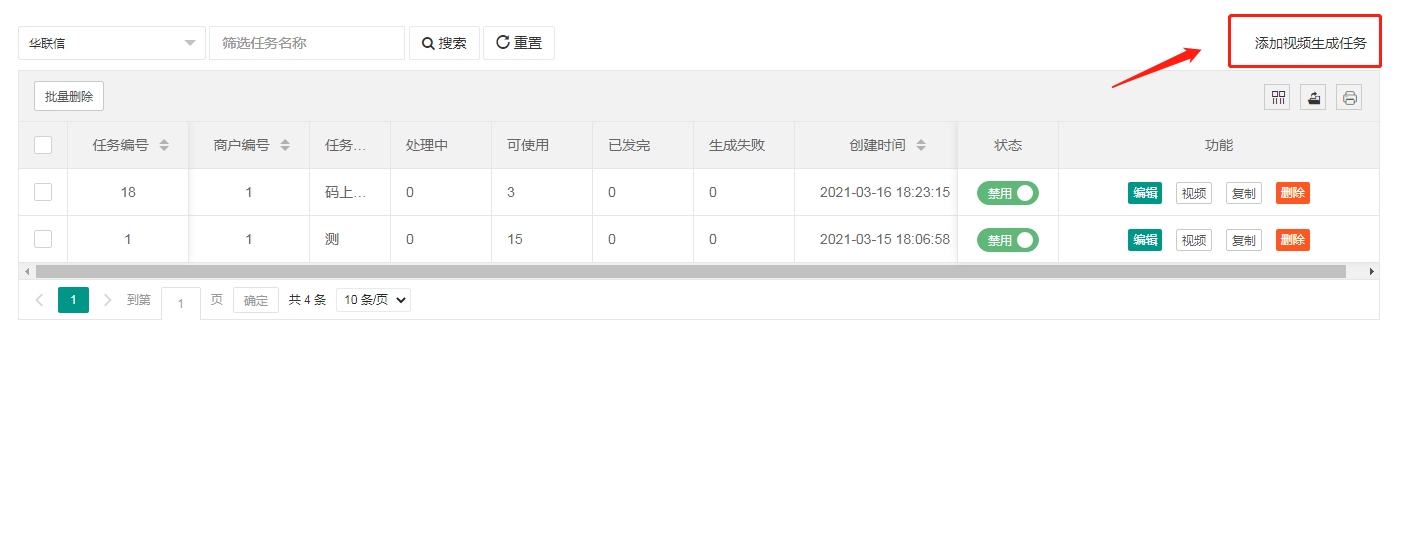Click 可使用 value 15
Screen dimensions: 1407x540
(515, 239)
